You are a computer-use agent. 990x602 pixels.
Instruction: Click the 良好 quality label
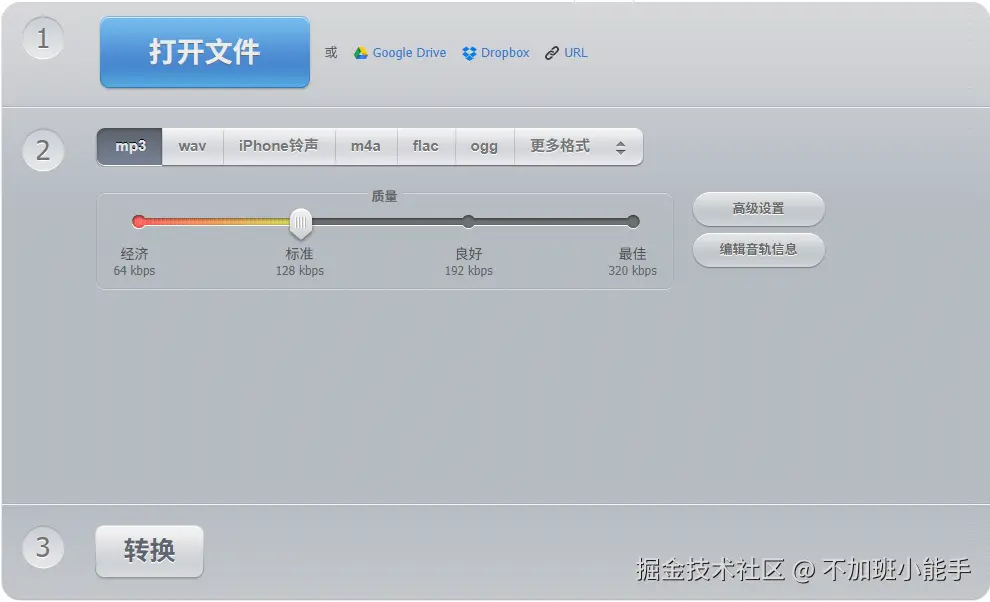point(468,254)
